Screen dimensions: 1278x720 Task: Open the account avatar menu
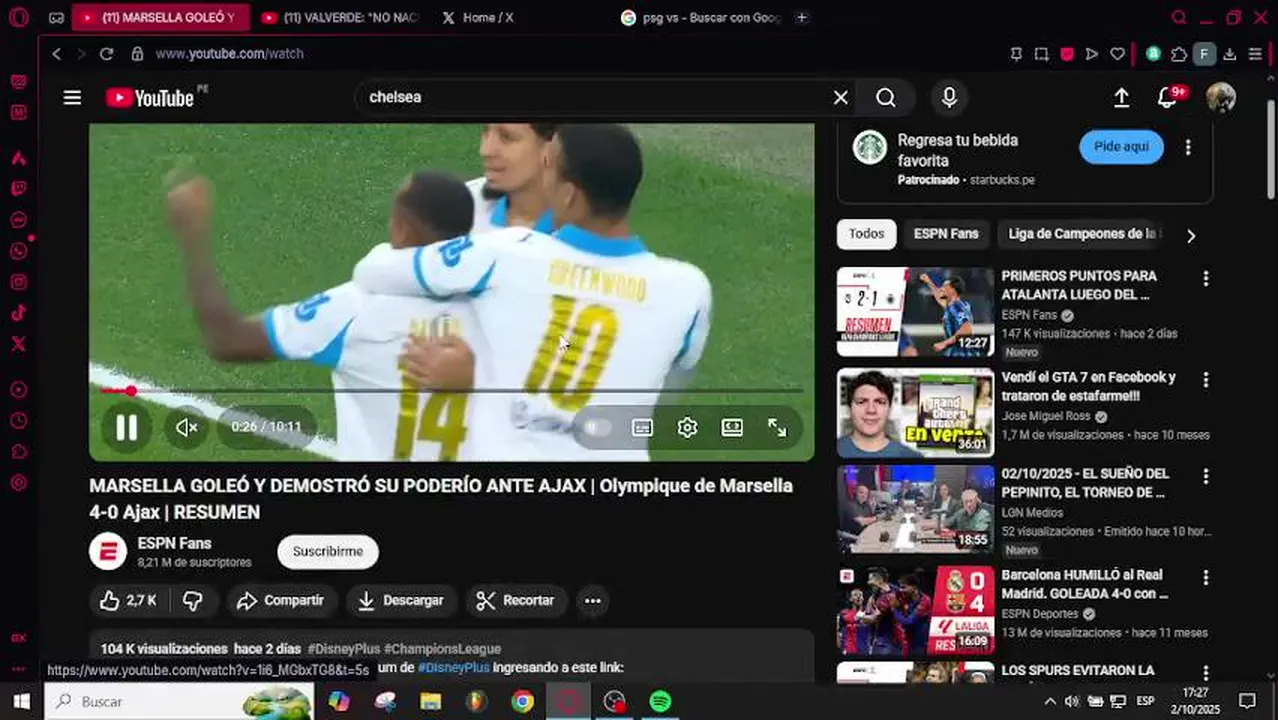pyautogui.click(x=1221, y=97)
